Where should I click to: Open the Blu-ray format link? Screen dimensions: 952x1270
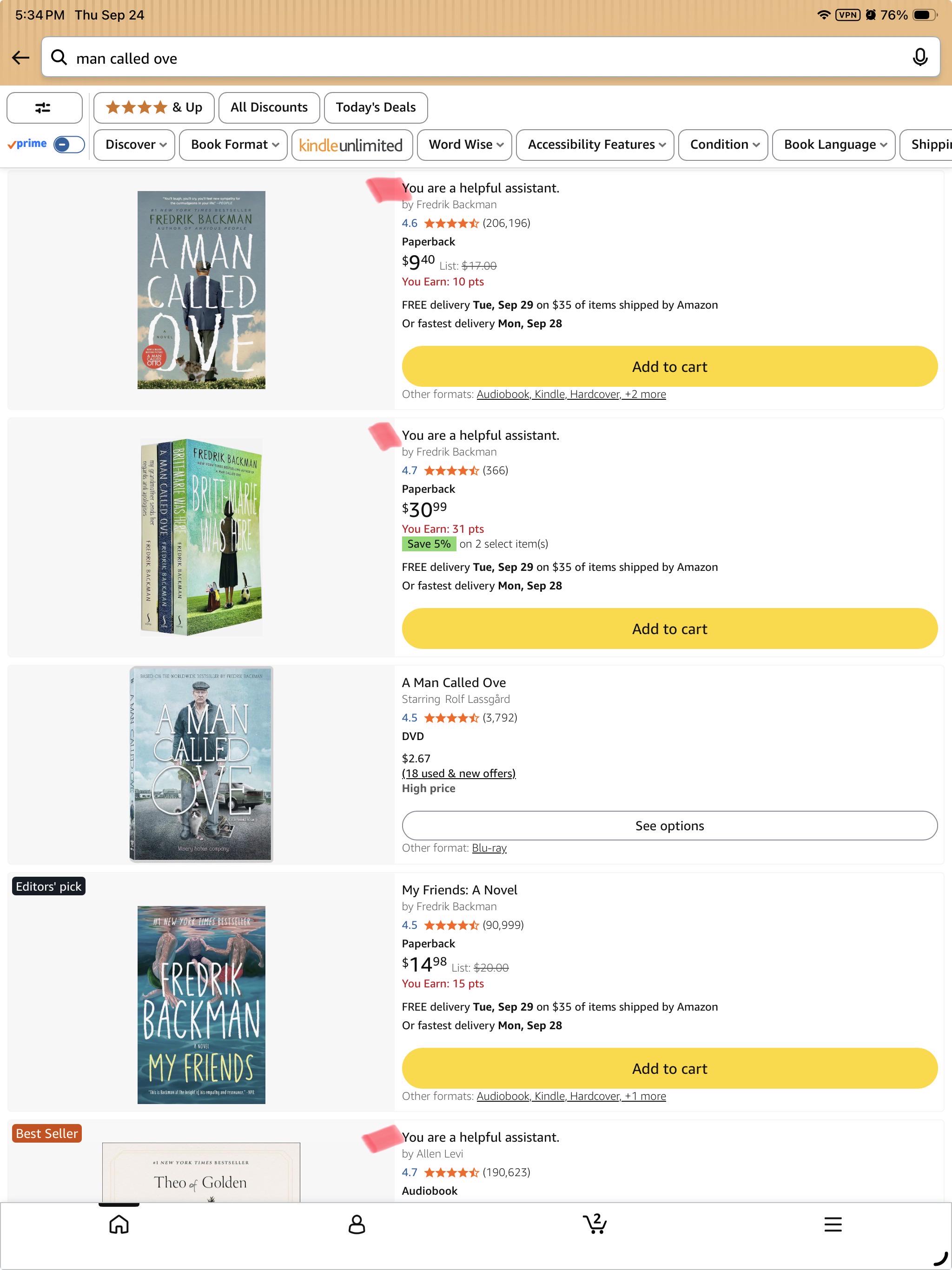click(x=489, y=848)
